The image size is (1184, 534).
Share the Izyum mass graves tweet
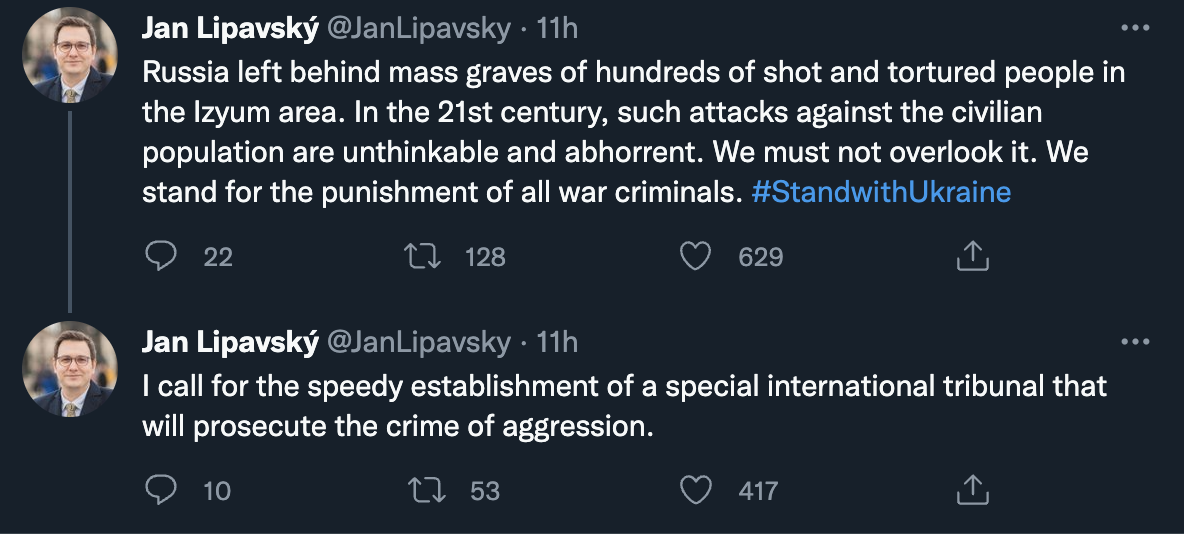tap(972, 257)
